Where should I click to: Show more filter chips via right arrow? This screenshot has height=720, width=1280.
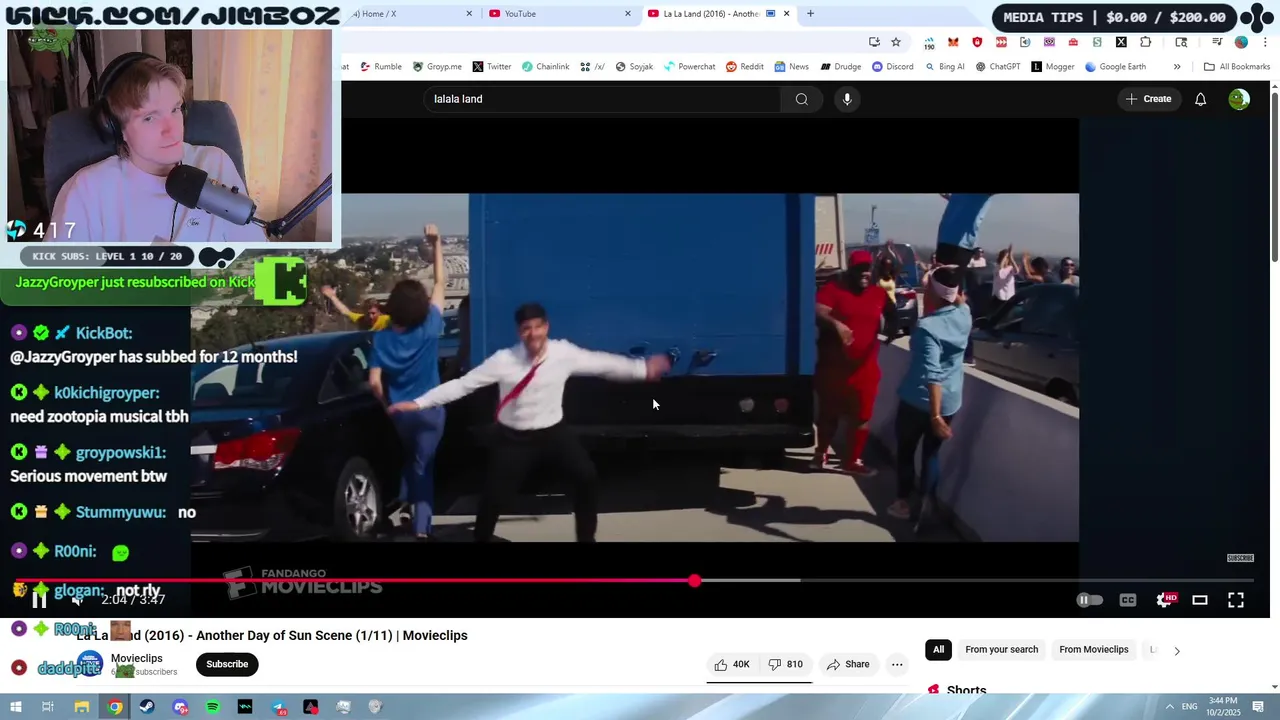[x=1177, y=650]
